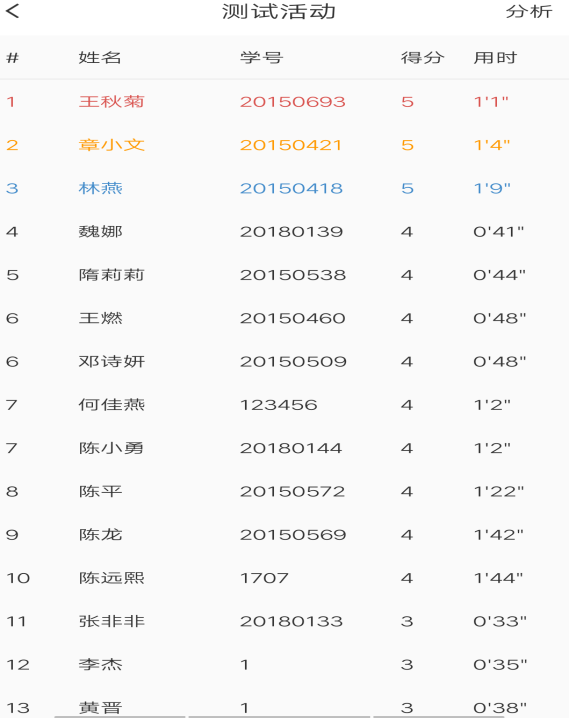Select the row for 隋莉莉
Image resolution: width=569 pixels, height=718 pixels.
pos(284,275)
